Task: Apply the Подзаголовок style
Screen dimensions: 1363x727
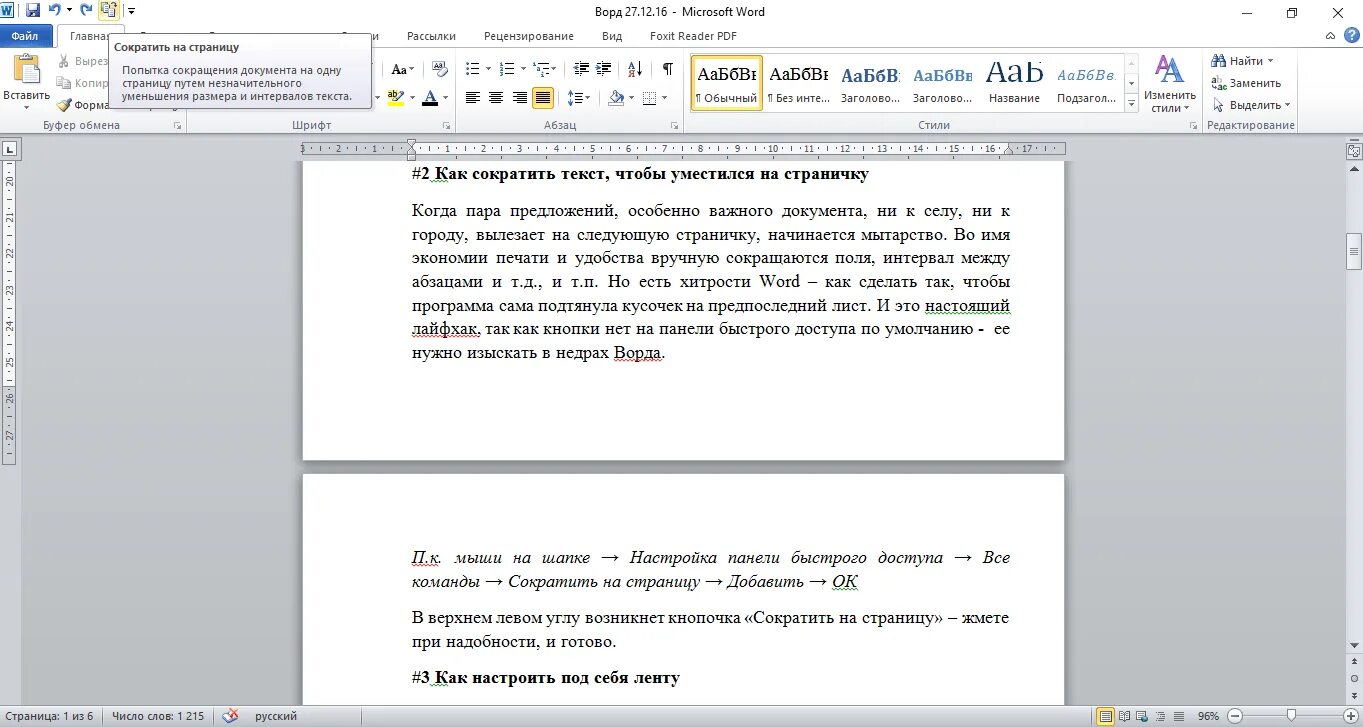Action: (1086, 83)
